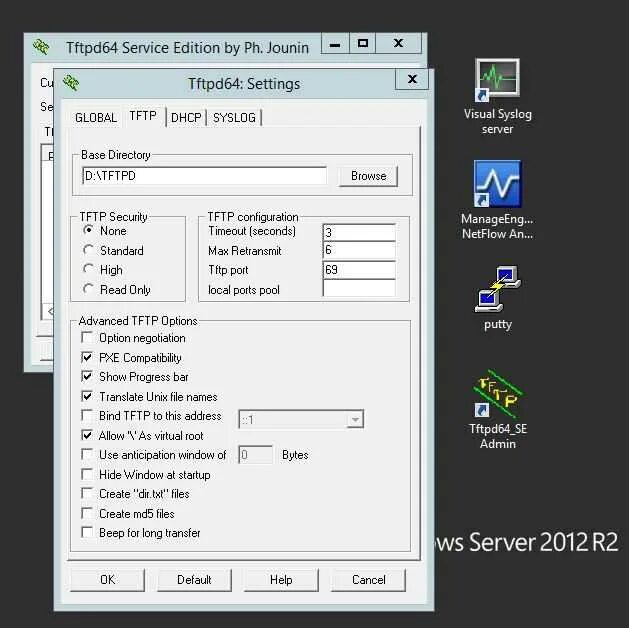Switch to the DHCP tab
The width and height of the screenshot is (629, 628).
pyautogui.click(x=186, y=117)
